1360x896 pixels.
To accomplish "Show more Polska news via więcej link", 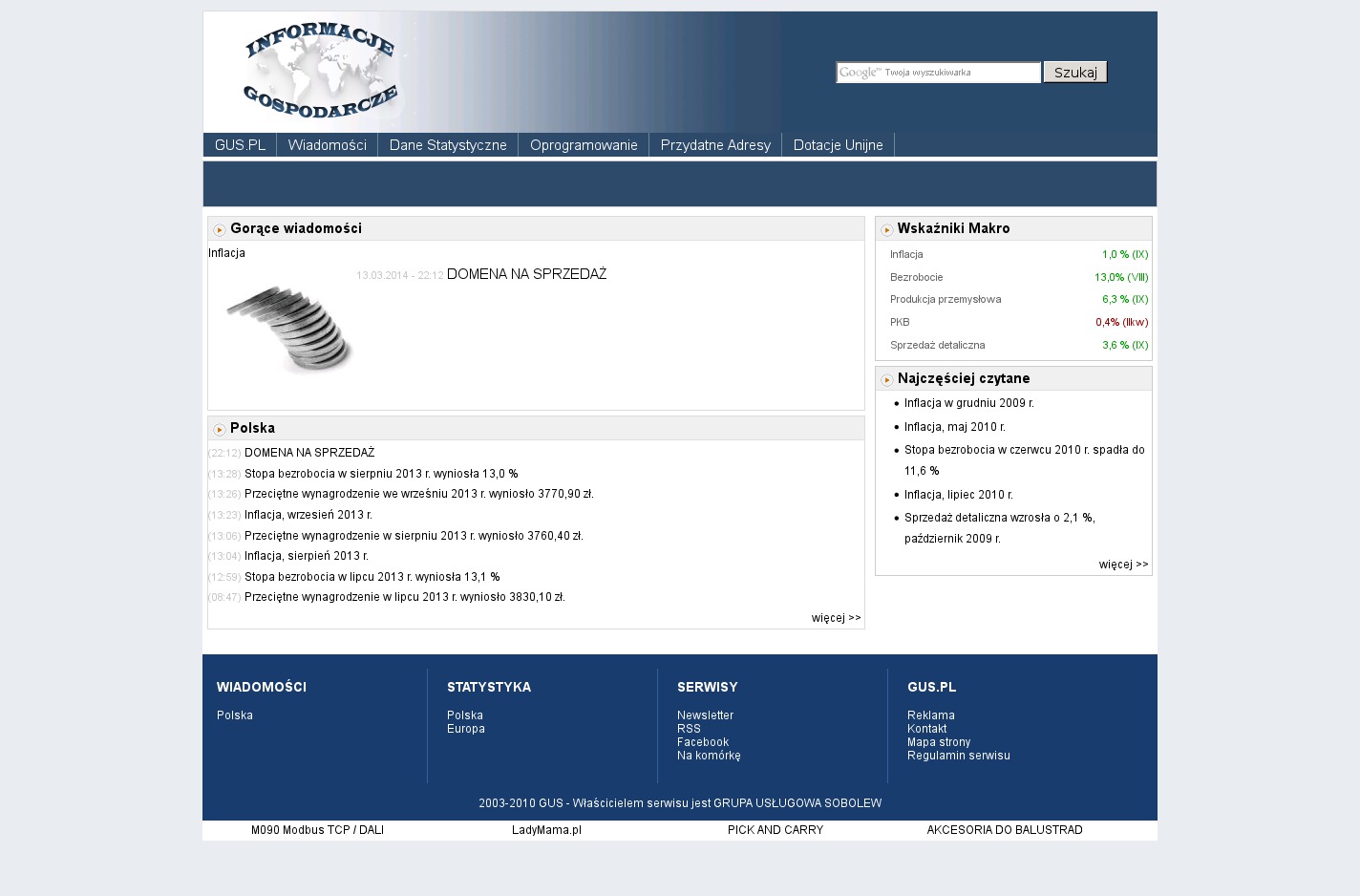I will (836, 618).
